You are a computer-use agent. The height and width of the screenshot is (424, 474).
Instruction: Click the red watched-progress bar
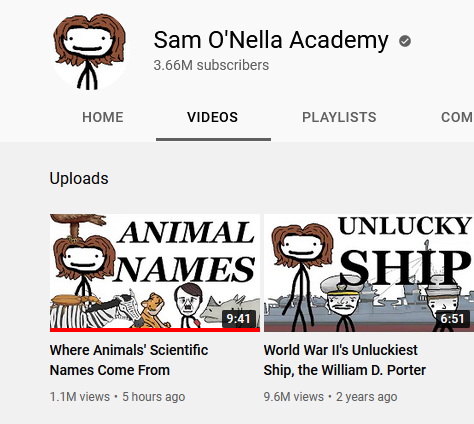click(155, 330)
